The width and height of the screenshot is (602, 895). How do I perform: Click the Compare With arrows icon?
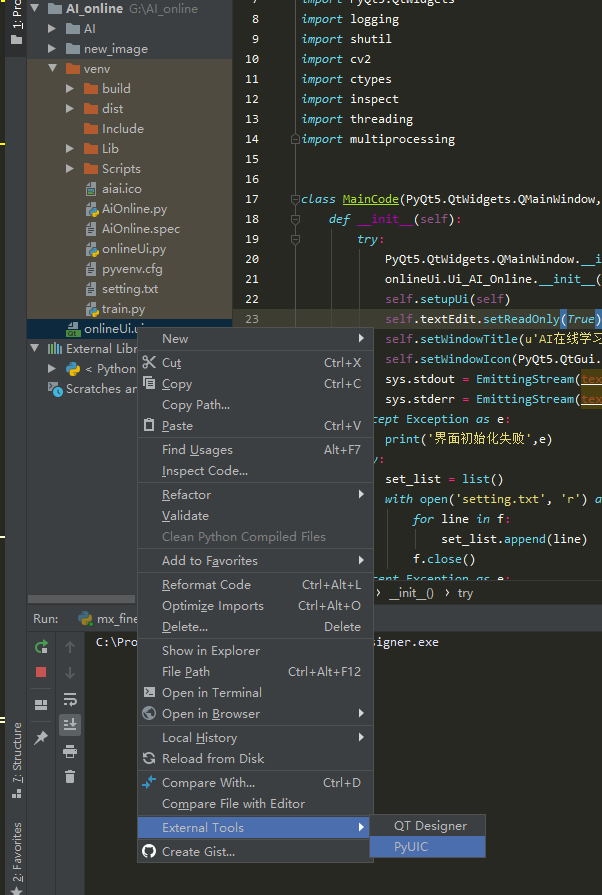[149, 782]
